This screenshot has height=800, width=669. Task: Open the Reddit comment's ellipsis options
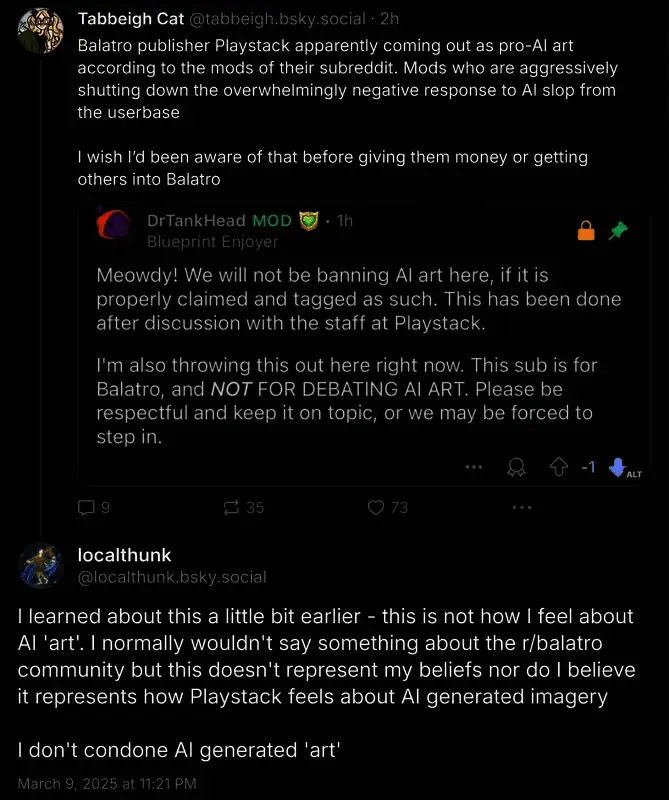pyautogui.click(x=474, y=467)
